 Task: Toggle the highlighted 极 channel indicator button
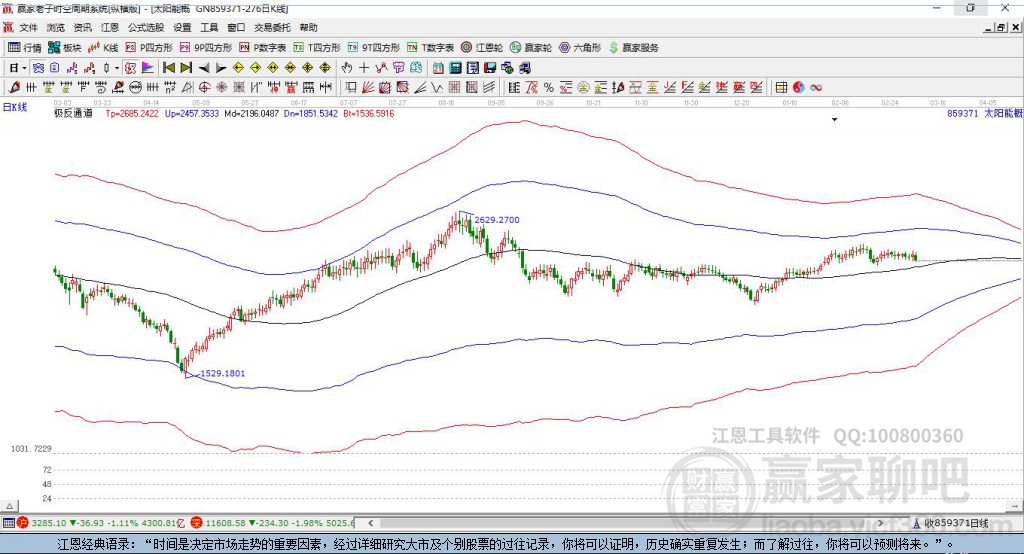[x=131, y=68]
